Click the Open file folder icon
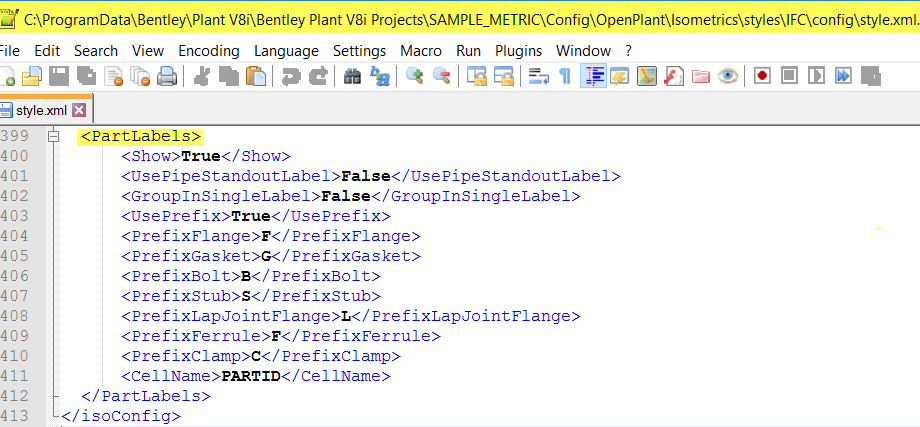The image size is (920, 427). (x=31, y=76)
